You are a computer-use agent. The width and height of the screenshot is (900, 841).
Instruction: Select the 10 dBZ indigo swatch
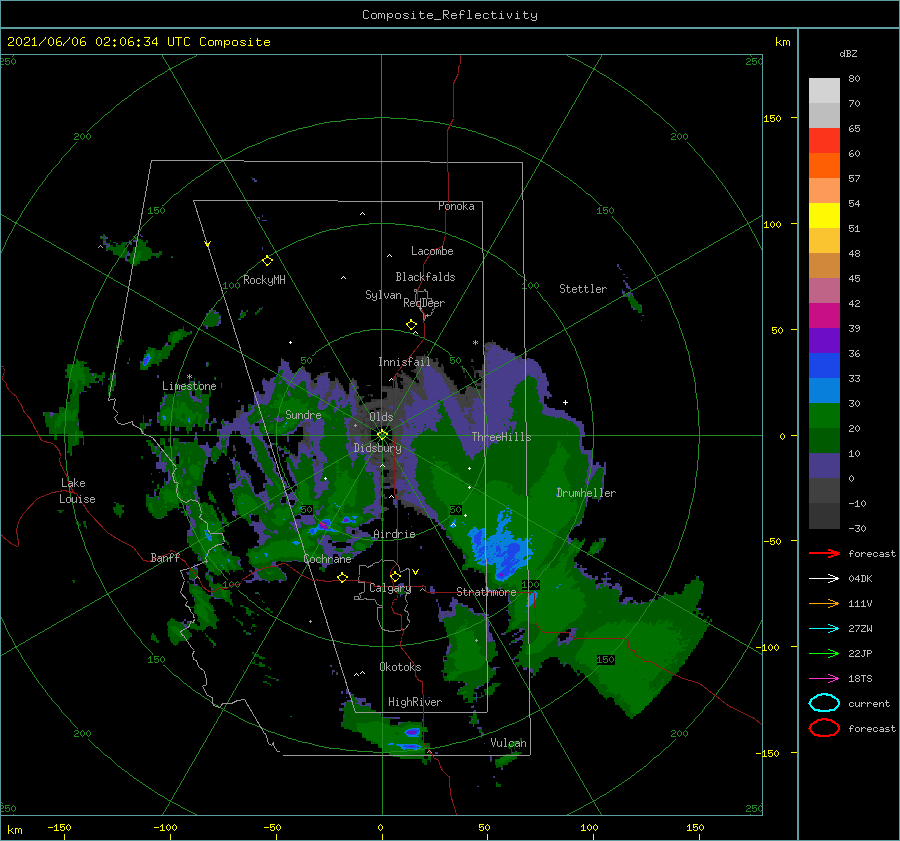click(x=824, y=465)
